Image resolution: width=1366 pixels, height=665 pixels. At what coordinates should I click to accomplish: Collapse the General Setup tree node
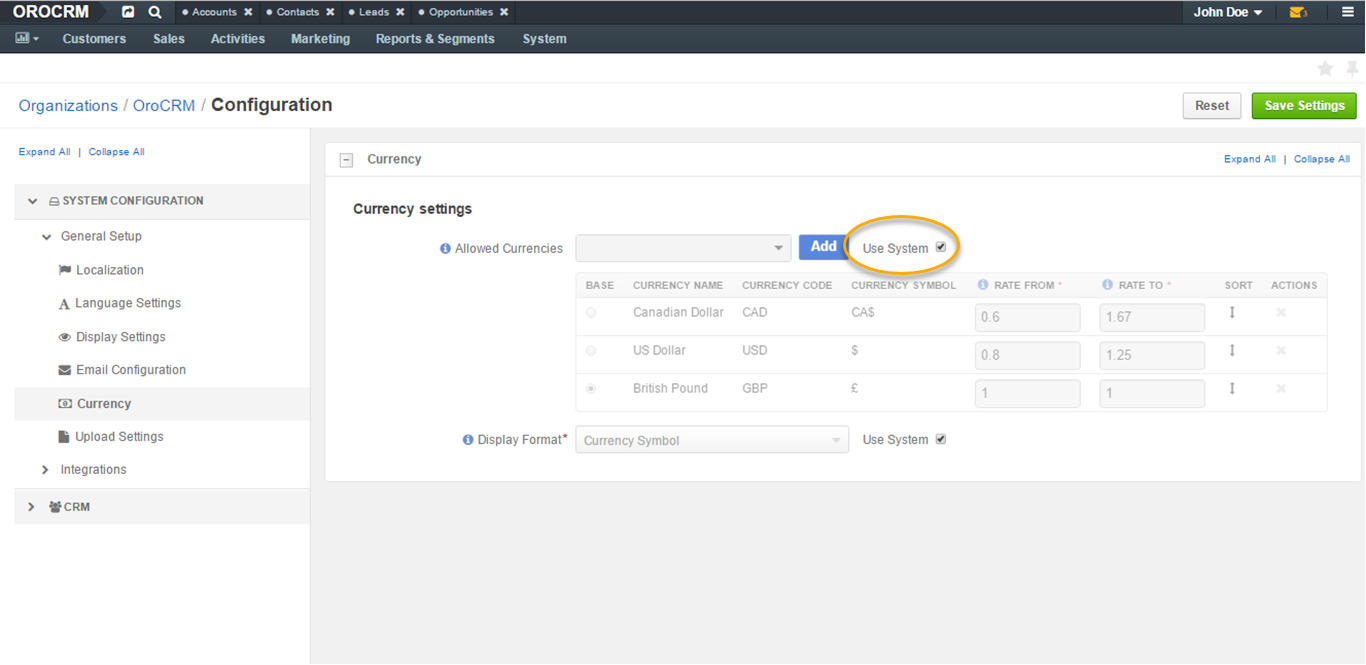point(46,237)
